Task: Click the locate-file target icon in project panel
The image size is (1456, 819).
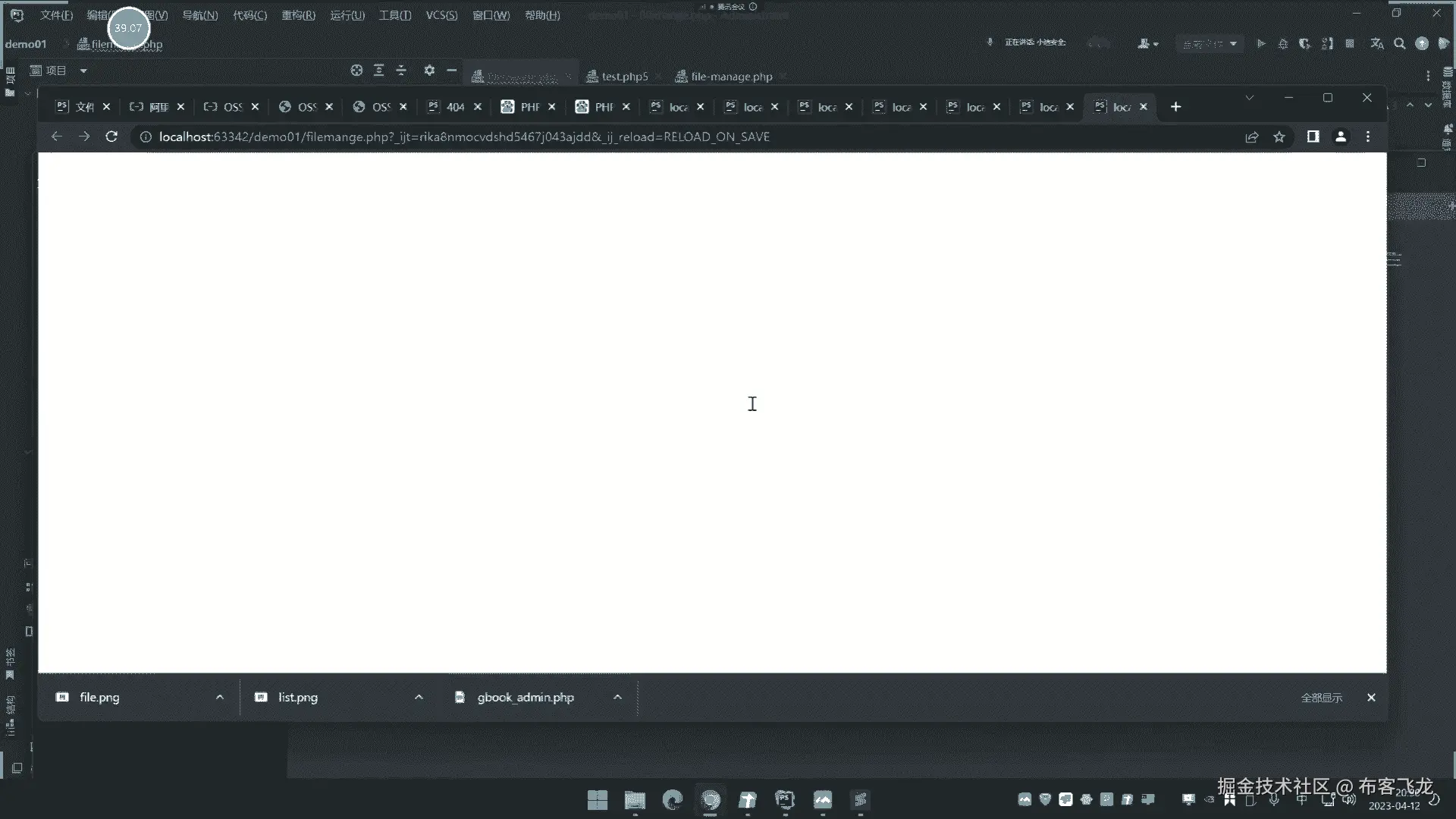Action: (356, 71)
